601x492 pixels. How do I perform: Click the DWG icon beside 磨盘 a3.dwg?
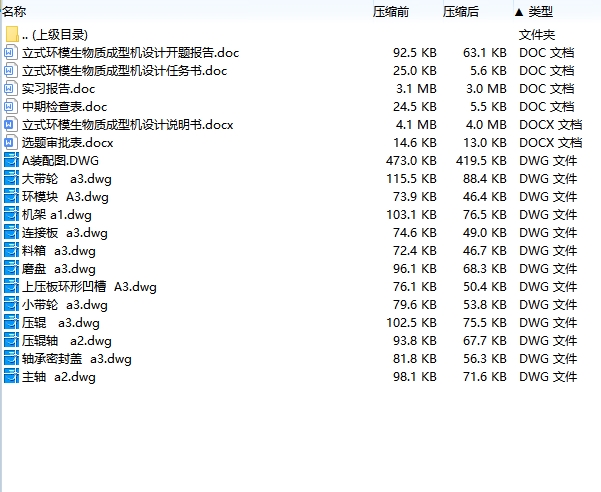[x=11, y=269]
